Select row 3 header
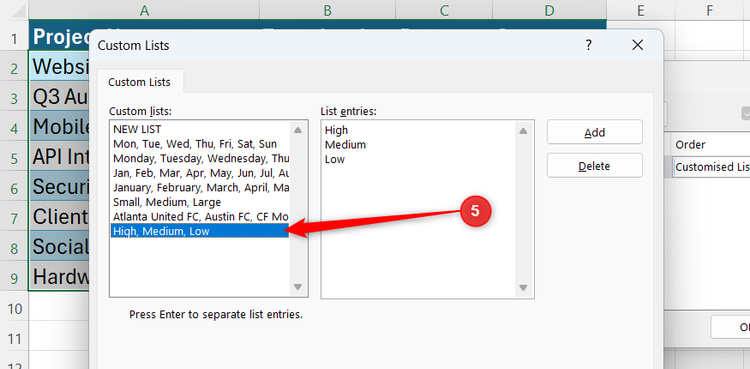This screenshot has width=750, height=369. pos(14,99)
